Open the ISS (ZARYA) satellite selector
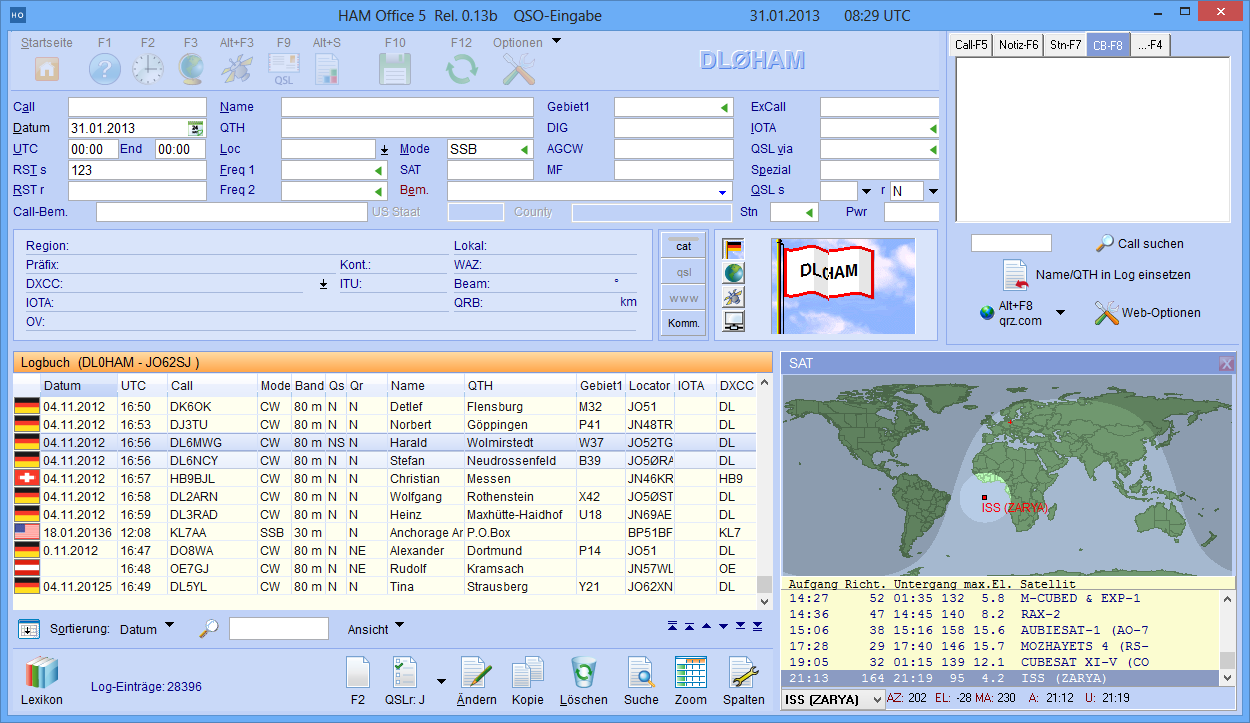Viewport: 1250px width, 723px height. [833, 699]
